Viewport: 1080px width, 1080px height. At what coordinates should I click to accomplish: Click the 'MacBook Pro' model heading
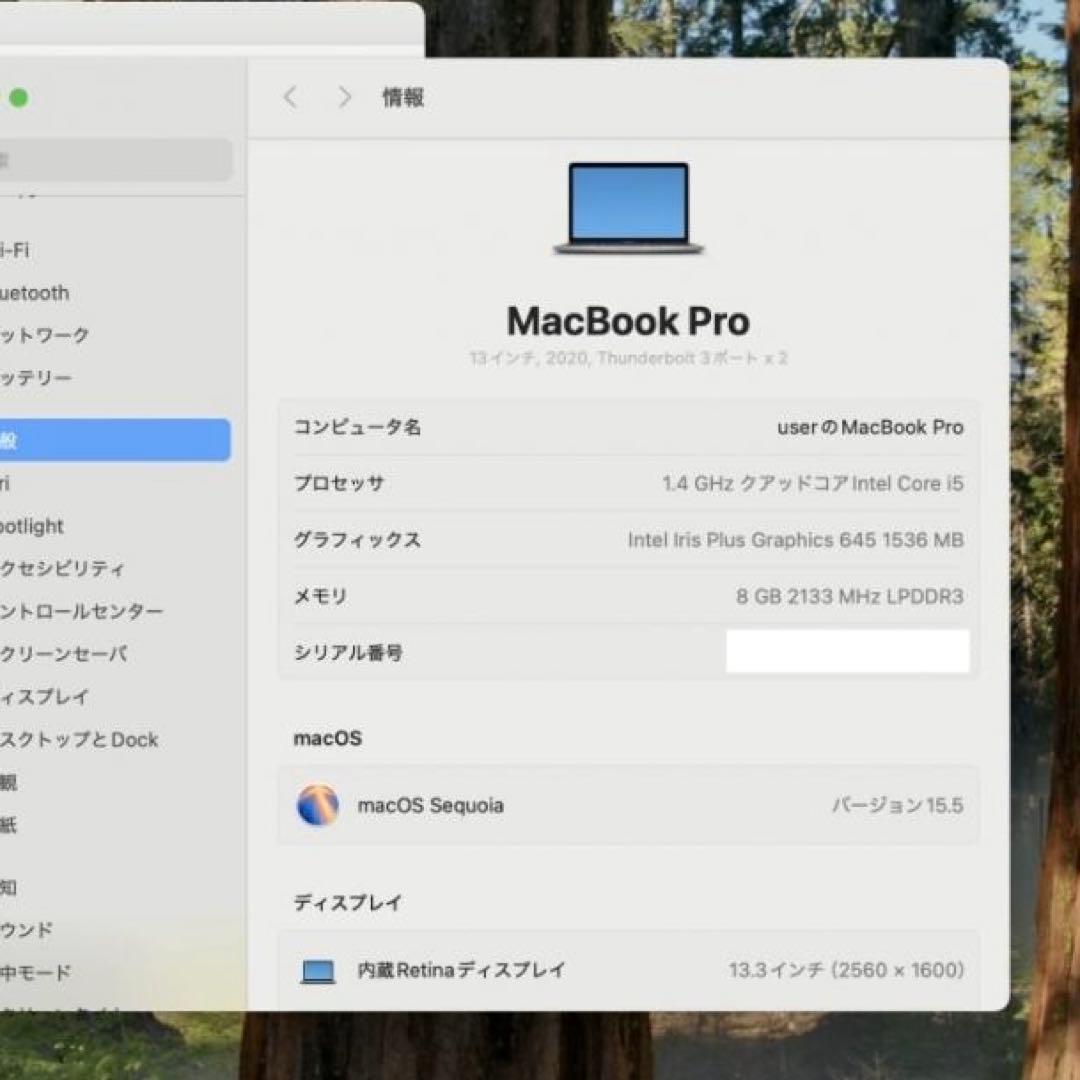tap(628, 321)
